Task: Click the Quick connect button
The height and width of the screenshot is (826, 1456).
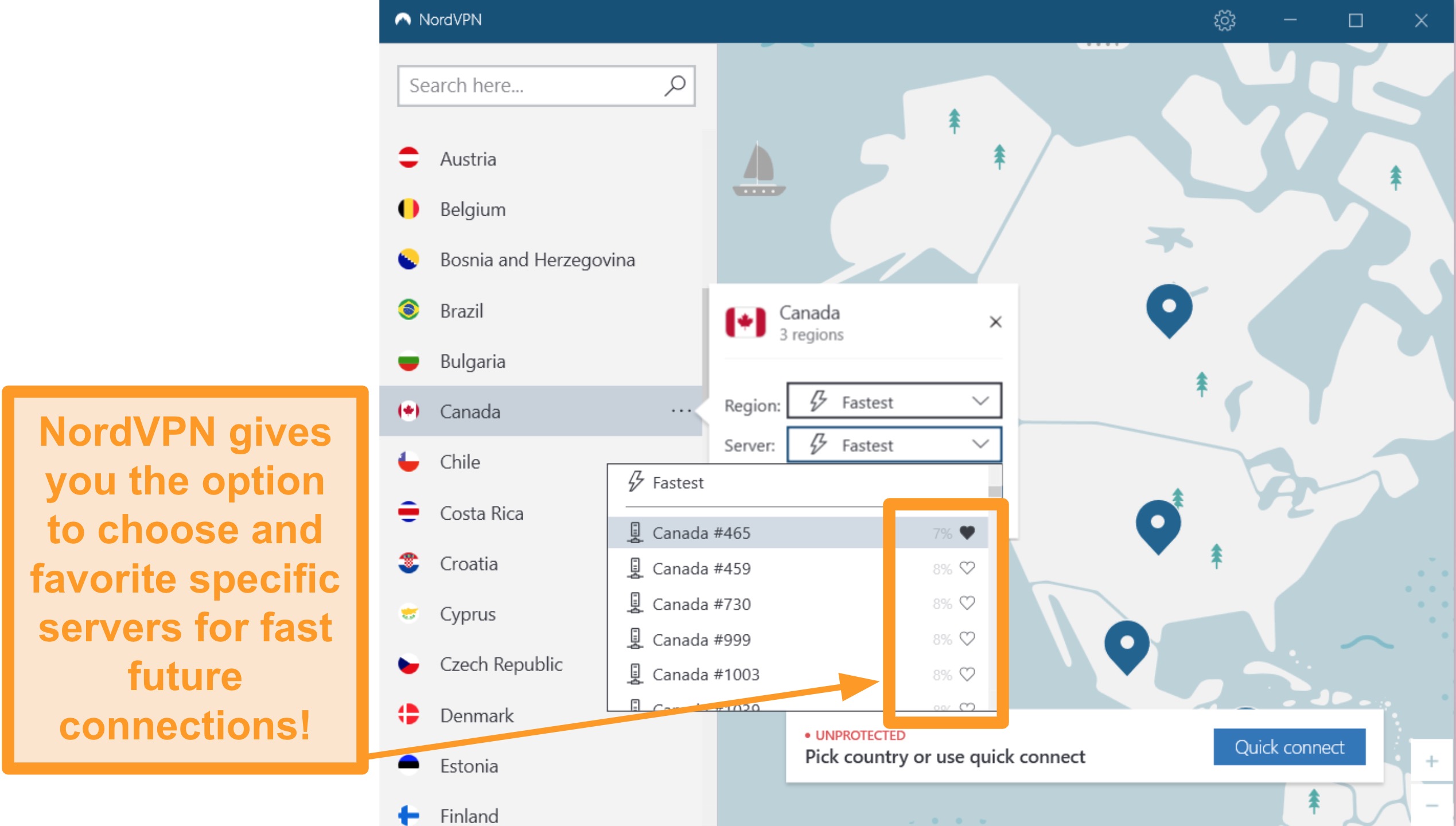Action: pos(1289,747)
